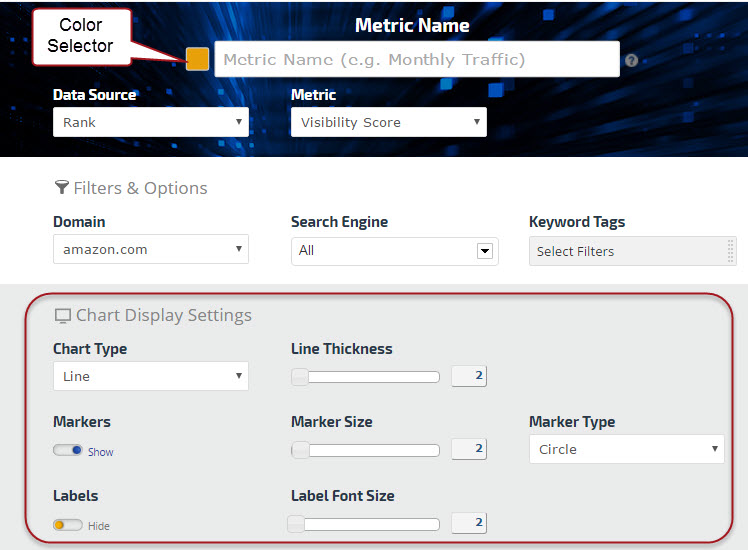Focus the Metric Name input field
The height and width of the screenshot is (550, 748).
tap(416, 60)
